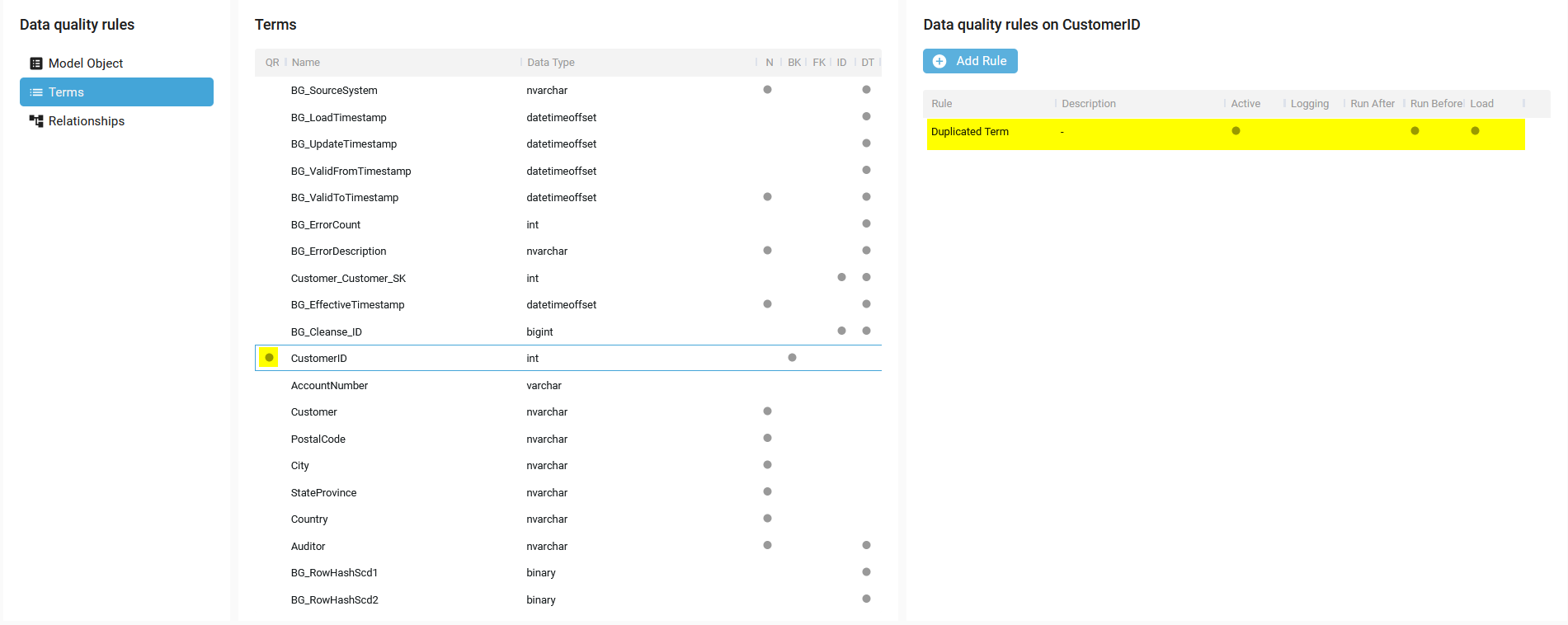The width and height of the screenshot is (1568, 625).
Task: Open the Relationships section
Action: coord(87,121)
